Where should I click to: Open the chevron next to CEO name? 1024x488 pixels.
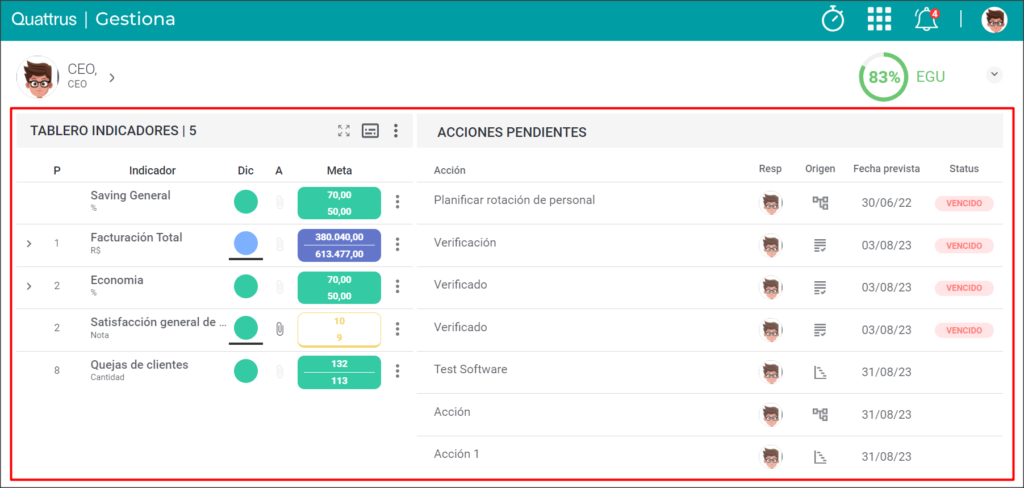tap(112, 78)
